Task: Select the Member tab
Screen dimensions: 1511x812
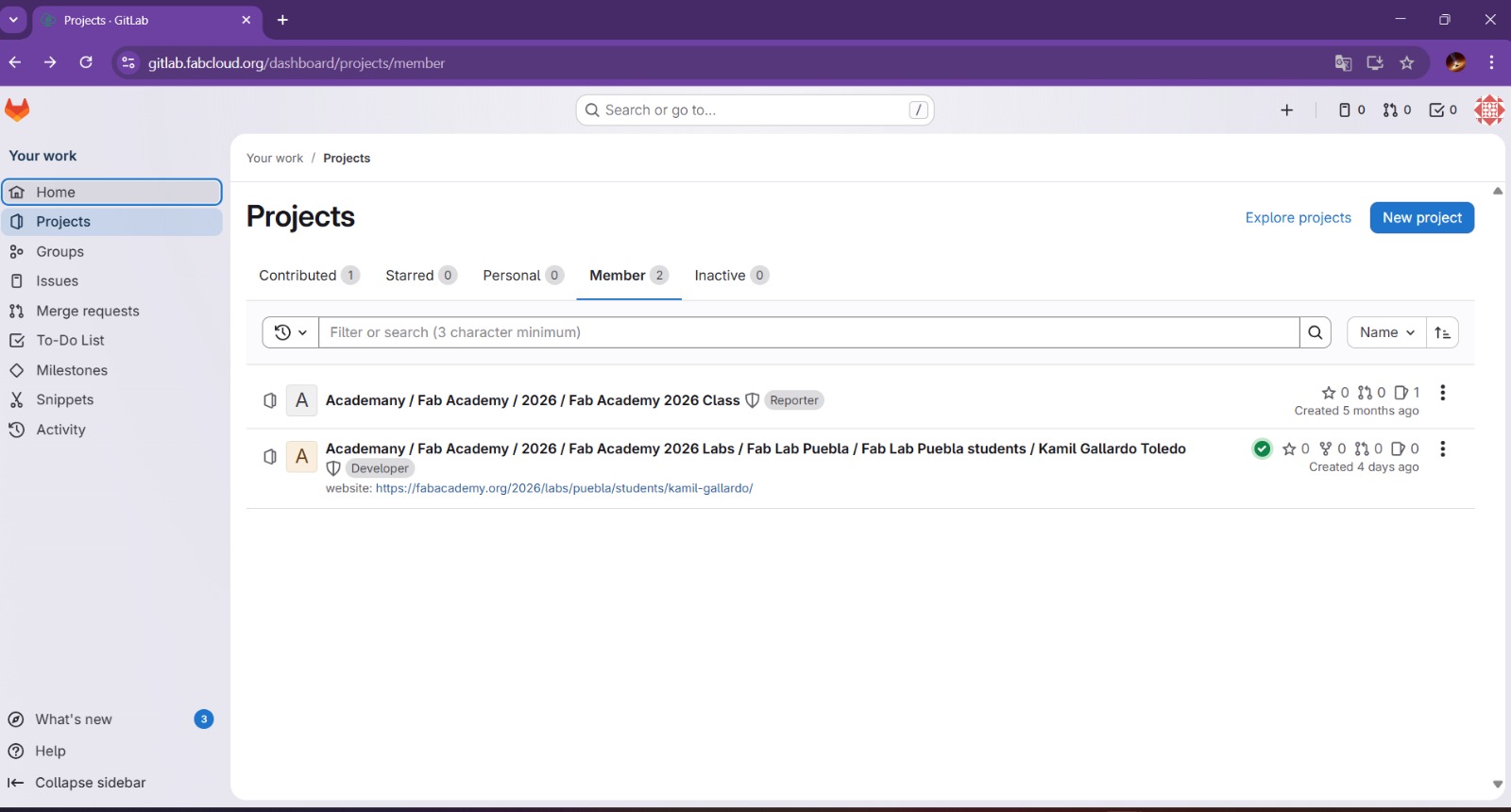Action: tap(629, 276)
